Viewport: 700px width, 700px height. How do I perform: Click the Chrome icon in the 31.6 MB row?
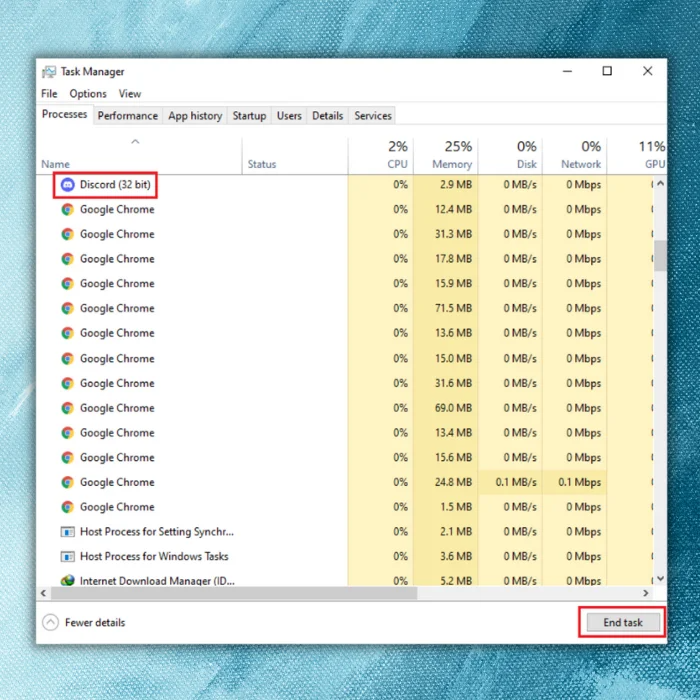pos(67,383)
